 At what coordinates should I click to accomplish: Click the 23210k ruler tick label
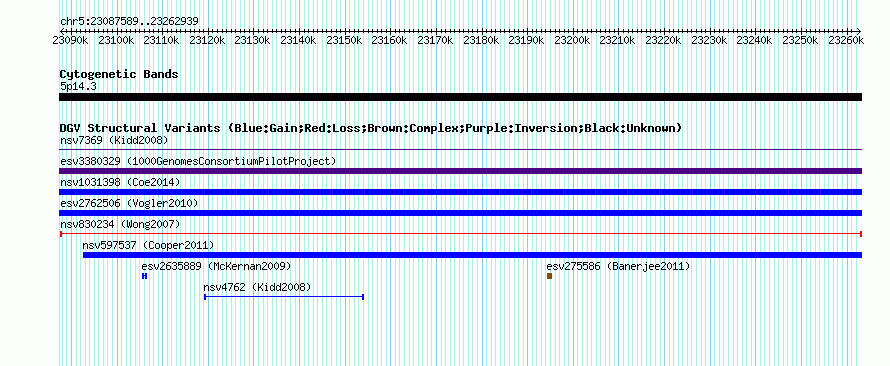[x=617, y=40]
